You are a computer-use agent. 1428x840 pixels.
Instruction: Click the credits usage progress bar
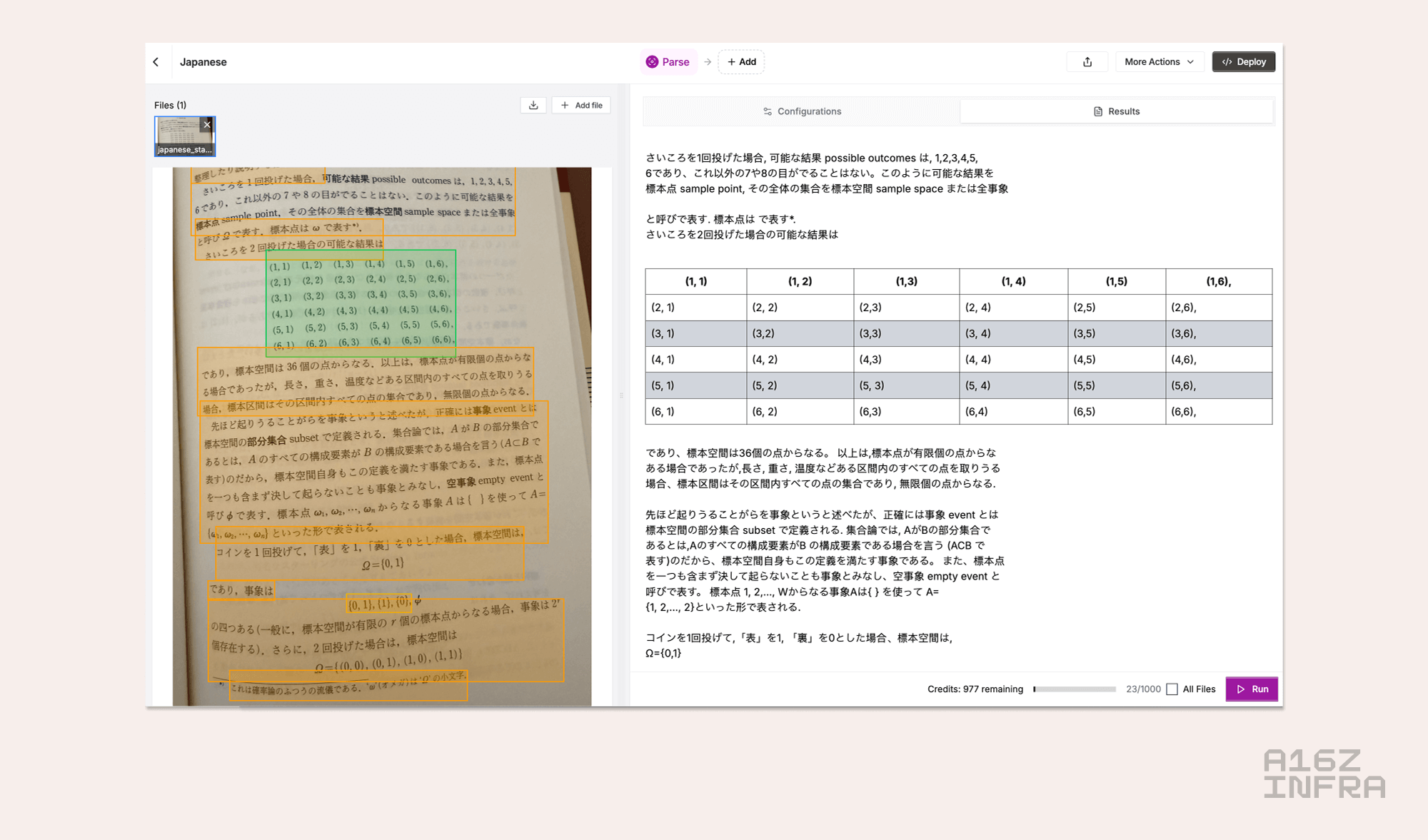tap(1074, 689)
